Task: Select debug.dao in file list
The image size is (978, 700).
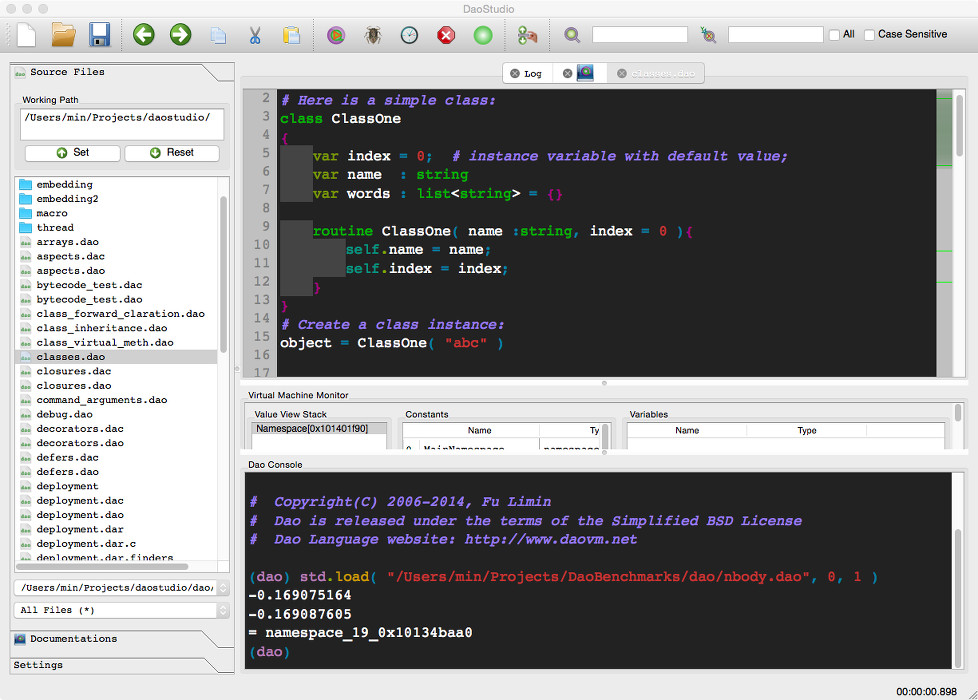Action: pos(64,414)
